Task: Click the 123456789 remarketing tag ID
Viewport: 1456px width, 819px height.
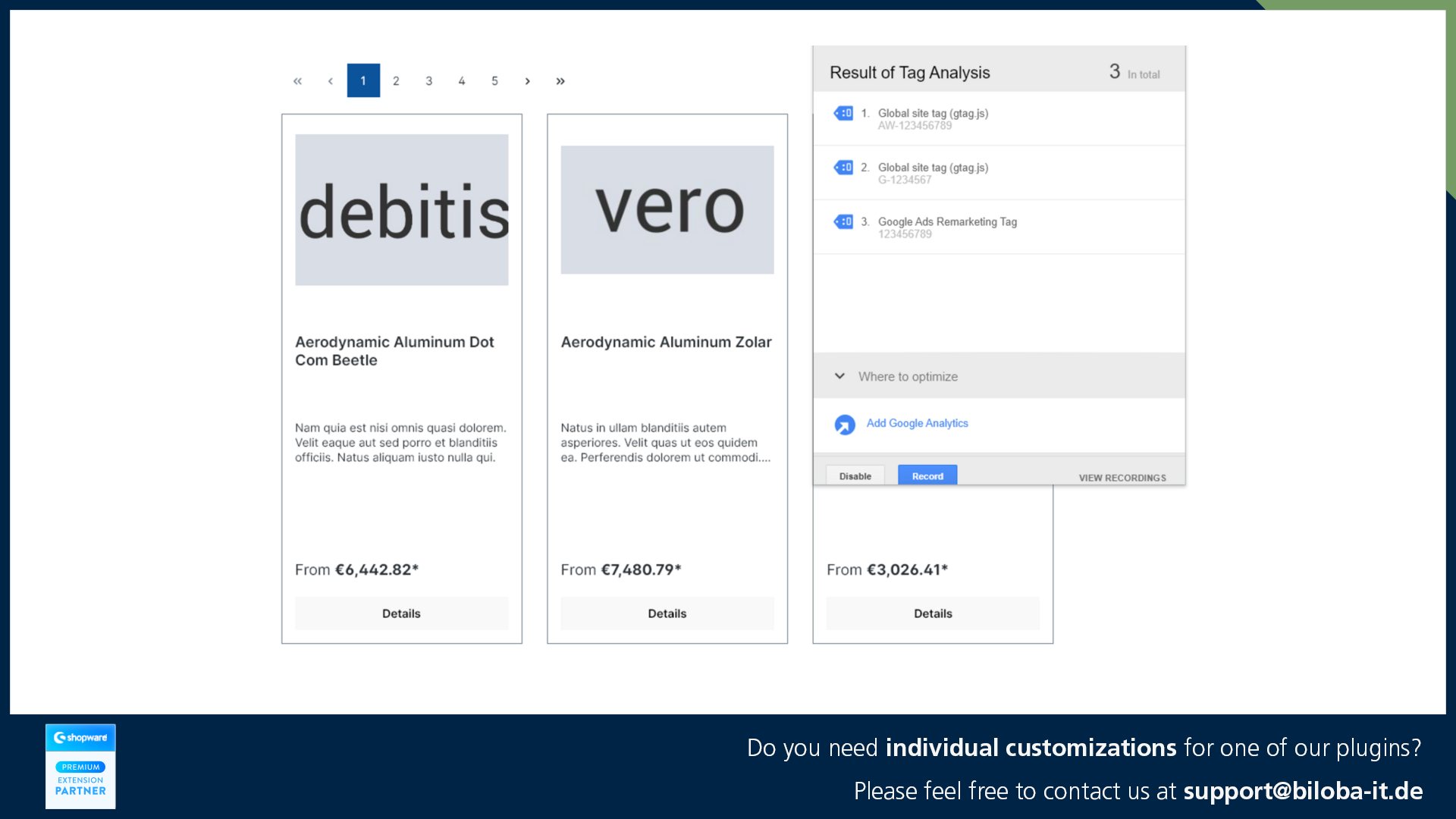Action: pyautogui.click(x=905, y=234)
